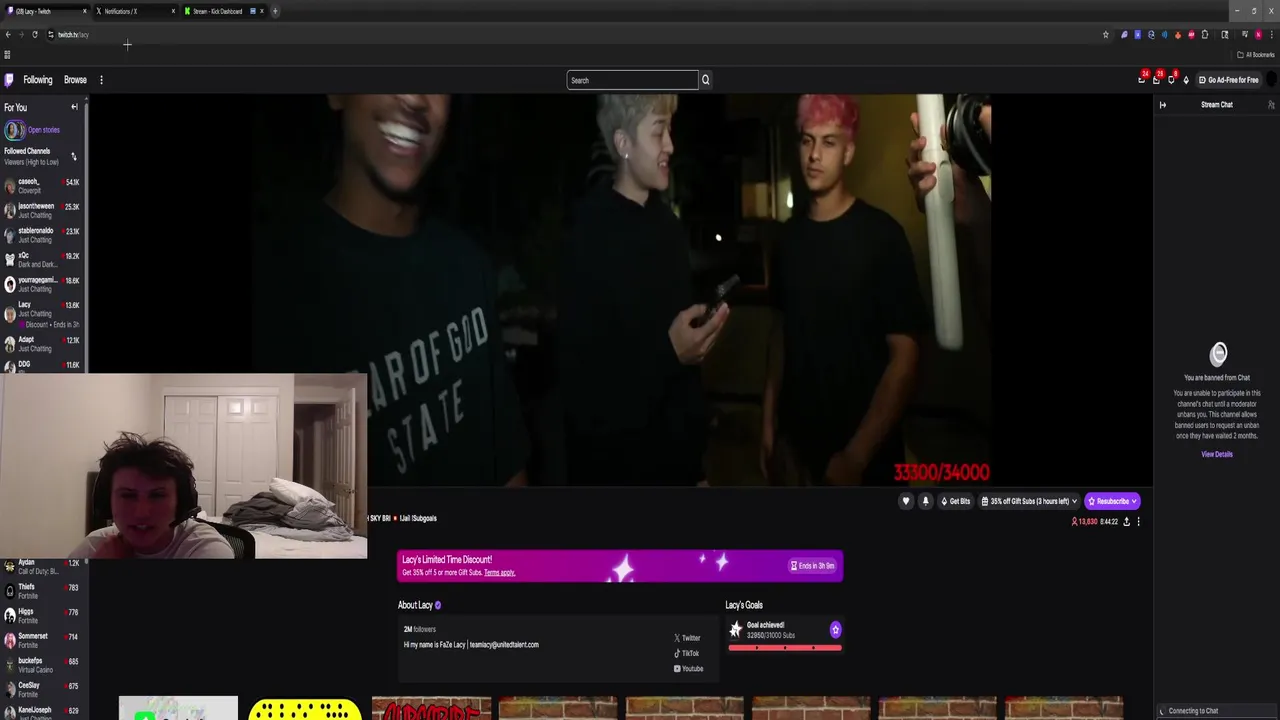Click the Ends in 3h 9m timer badge
This screenshot has height=720, width=1280.
pyautogui.click(x=812, y=566)
